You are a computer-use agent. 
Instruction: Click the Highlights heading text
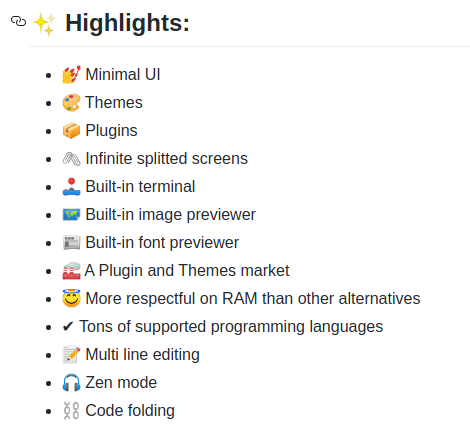(127, 23)
